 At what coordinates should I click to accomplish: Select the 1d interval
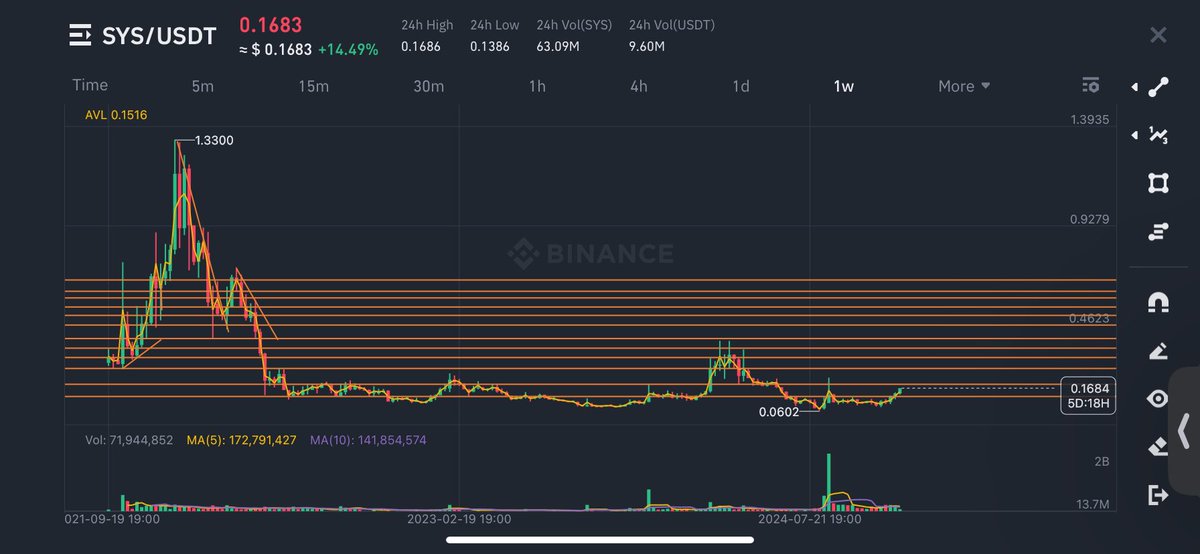click(740, 86)
